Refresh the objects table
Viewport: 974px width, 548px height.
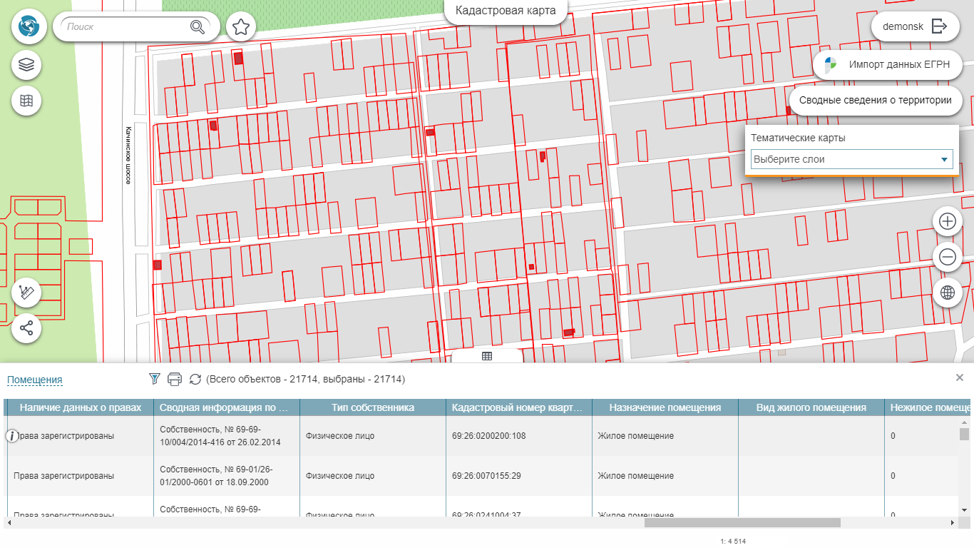[x=195, y=379]
